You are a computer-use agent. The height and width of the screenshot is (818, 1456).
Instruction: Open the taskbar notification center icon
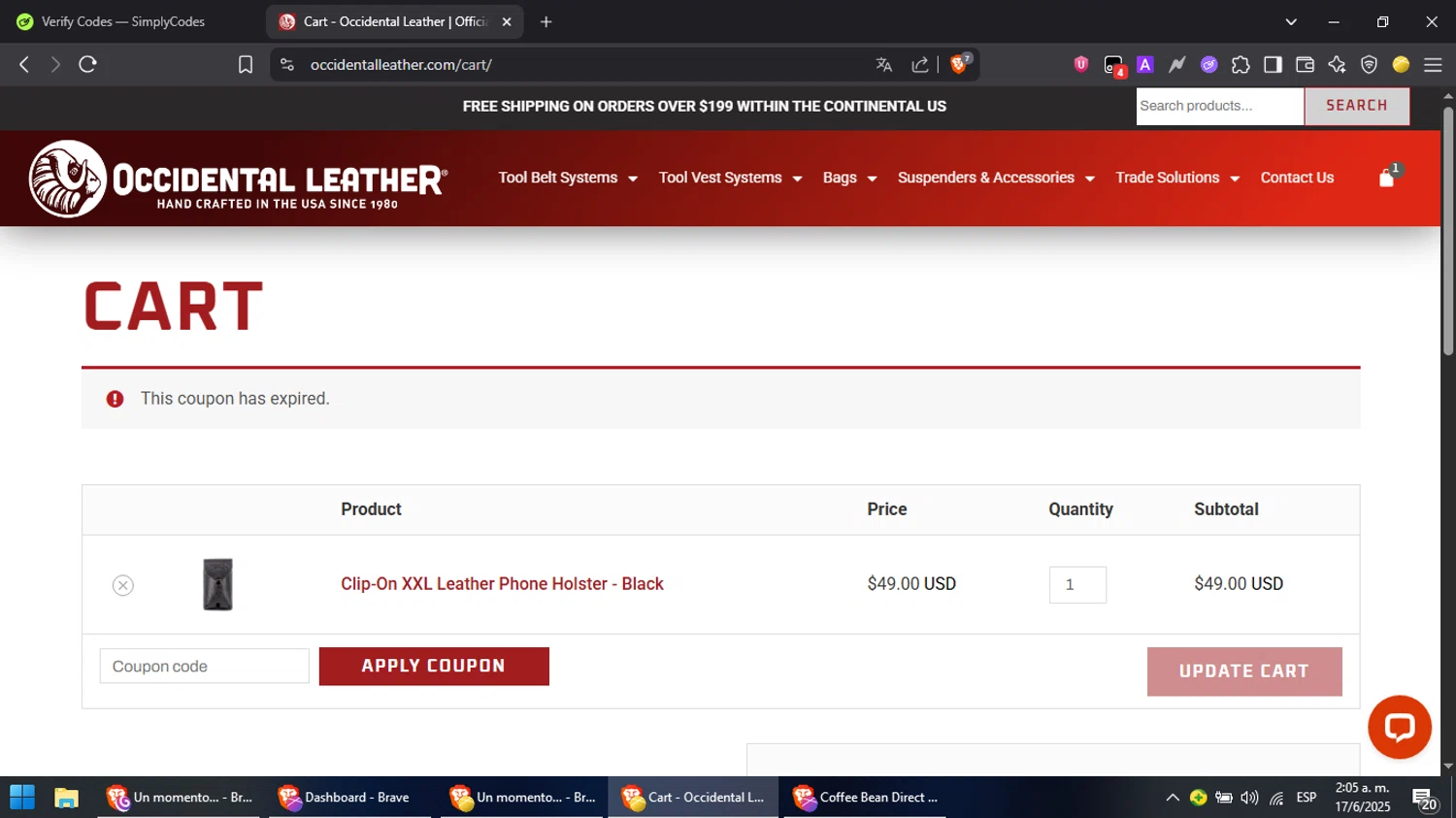[x=1425, y=800]
